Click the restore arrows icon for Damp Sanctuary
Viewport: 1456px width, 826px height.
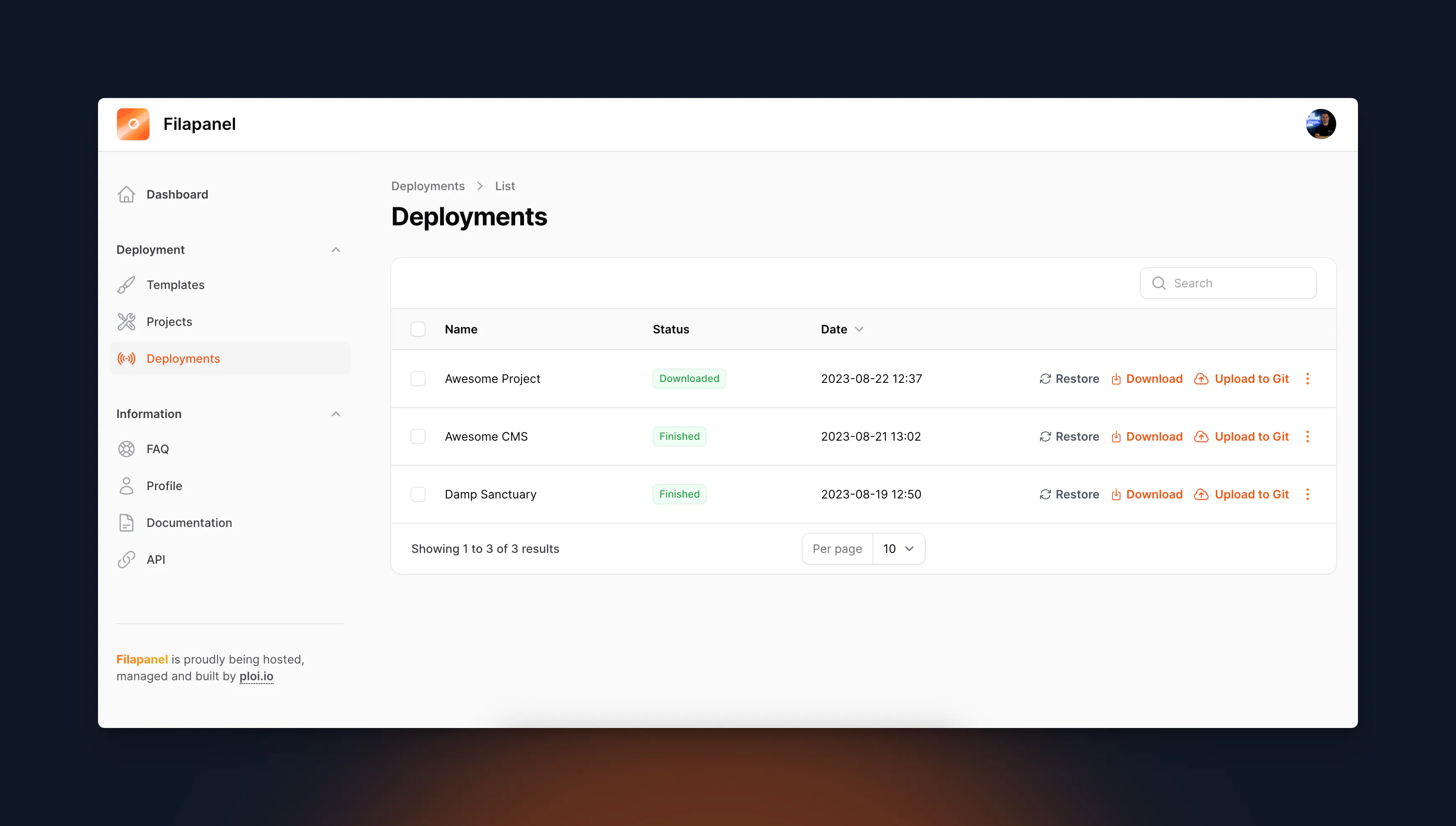1046,495
